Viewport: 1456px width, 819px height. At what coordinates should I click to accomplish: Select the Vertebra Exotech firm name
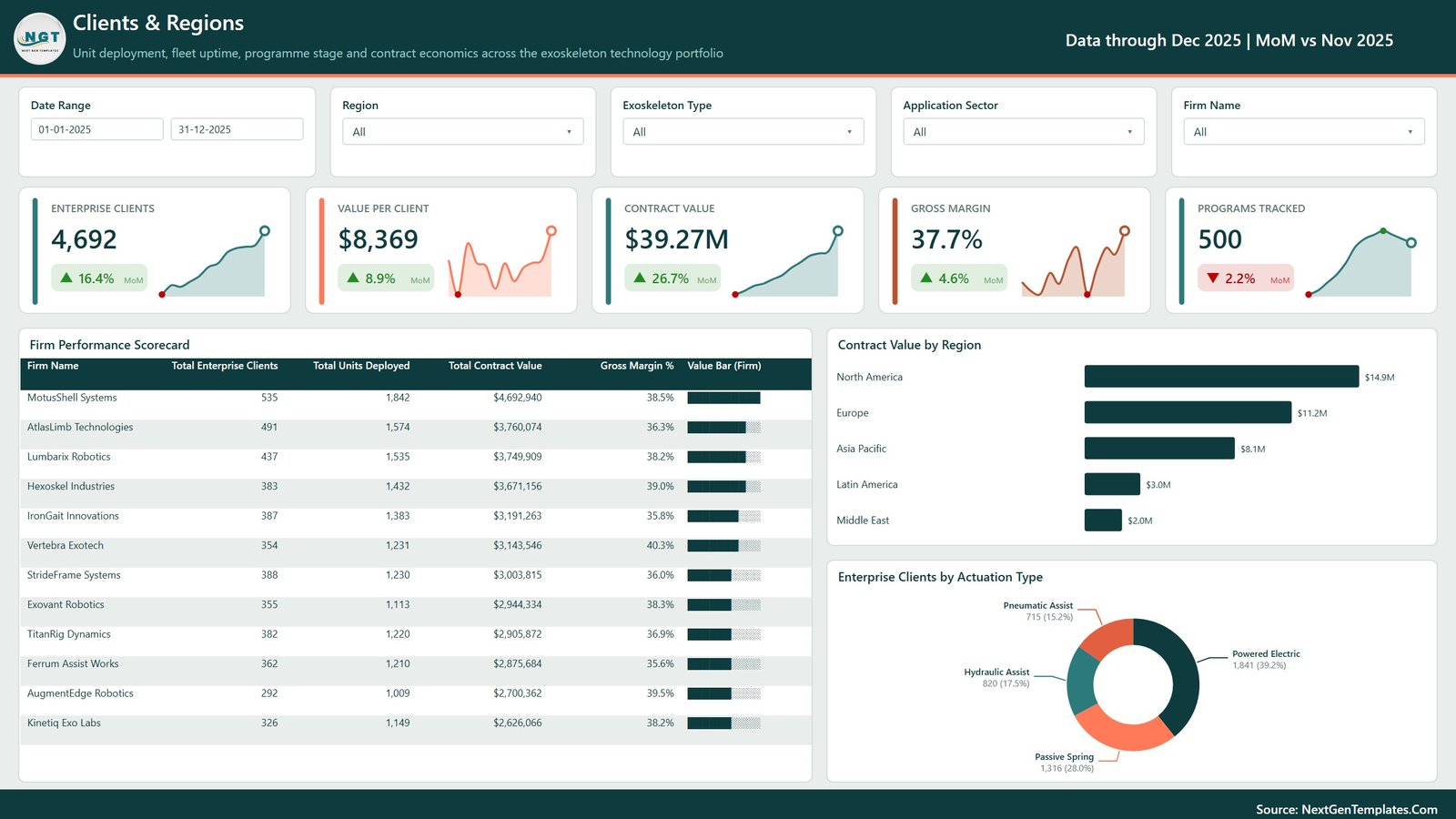(66, 546)
